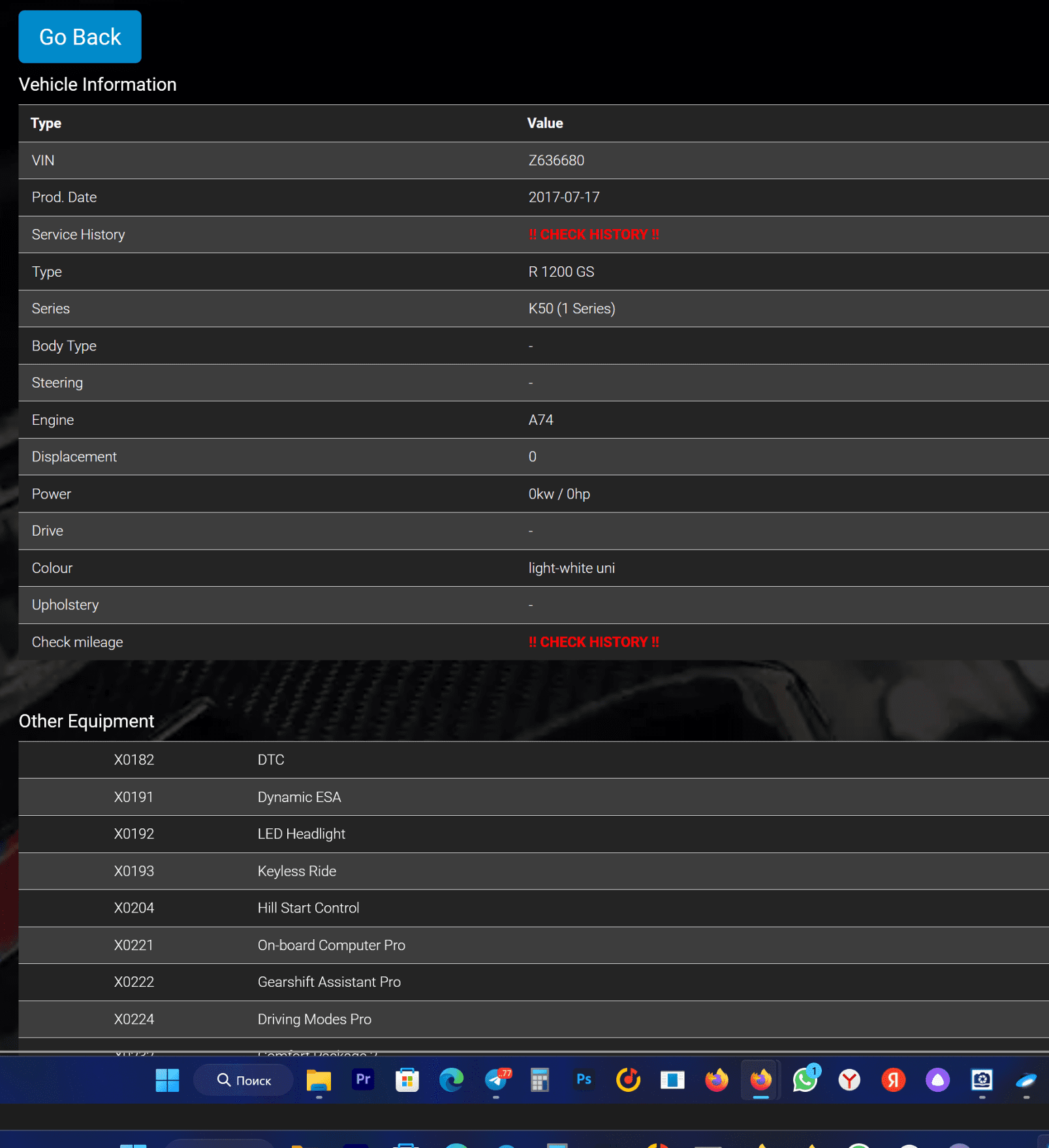Switch to the active Firefox window icon
Viewport: 1049px width, 1148px height.
(760, 1080)
